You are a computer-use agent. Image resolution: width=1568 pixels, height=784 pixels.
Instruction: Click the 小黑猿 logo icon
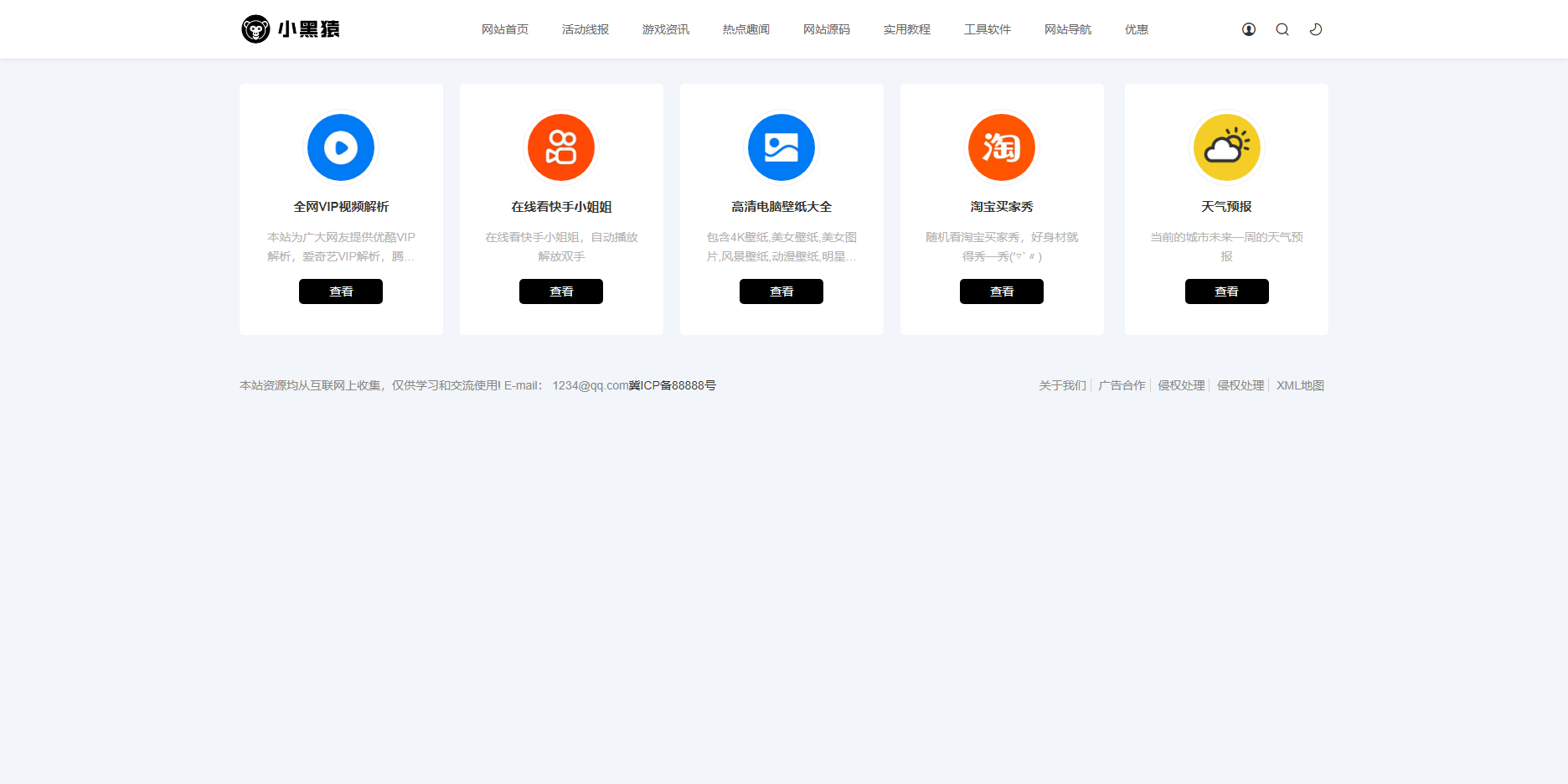tap(255, 28)
